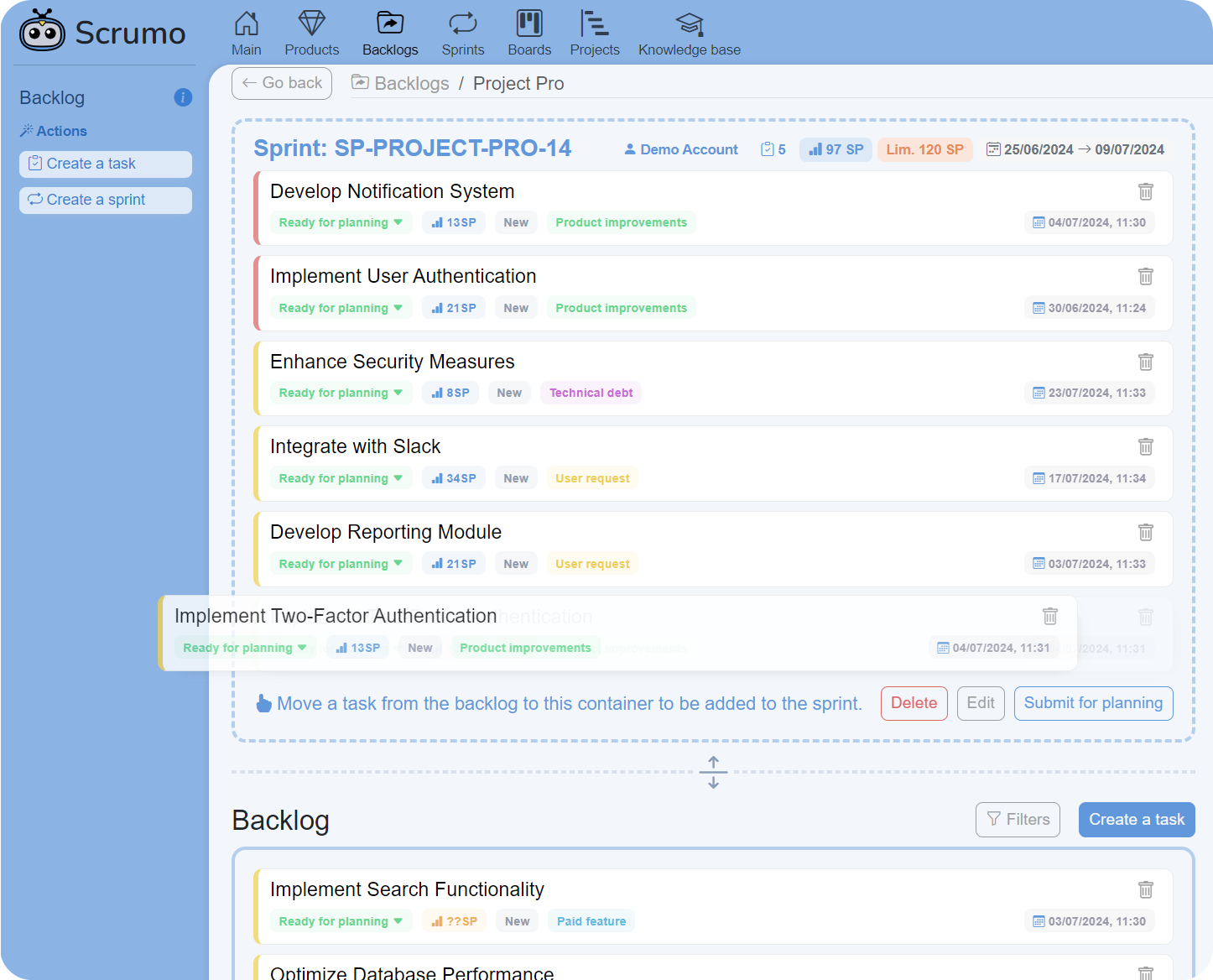Open the Knowledge base page
The image size is (1213, 980).
[x=689, y=34]
